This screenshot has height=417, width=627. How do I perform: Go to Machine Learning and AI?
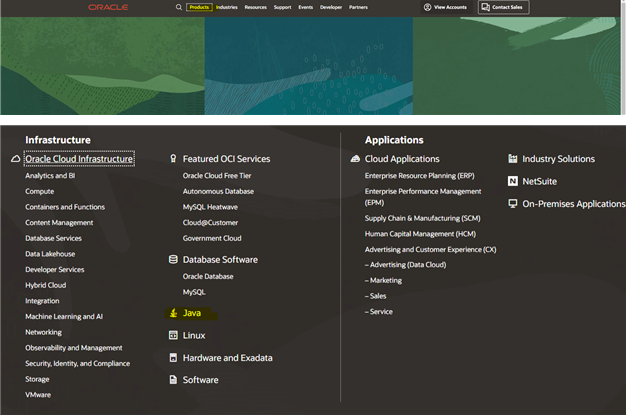point(64,316)
